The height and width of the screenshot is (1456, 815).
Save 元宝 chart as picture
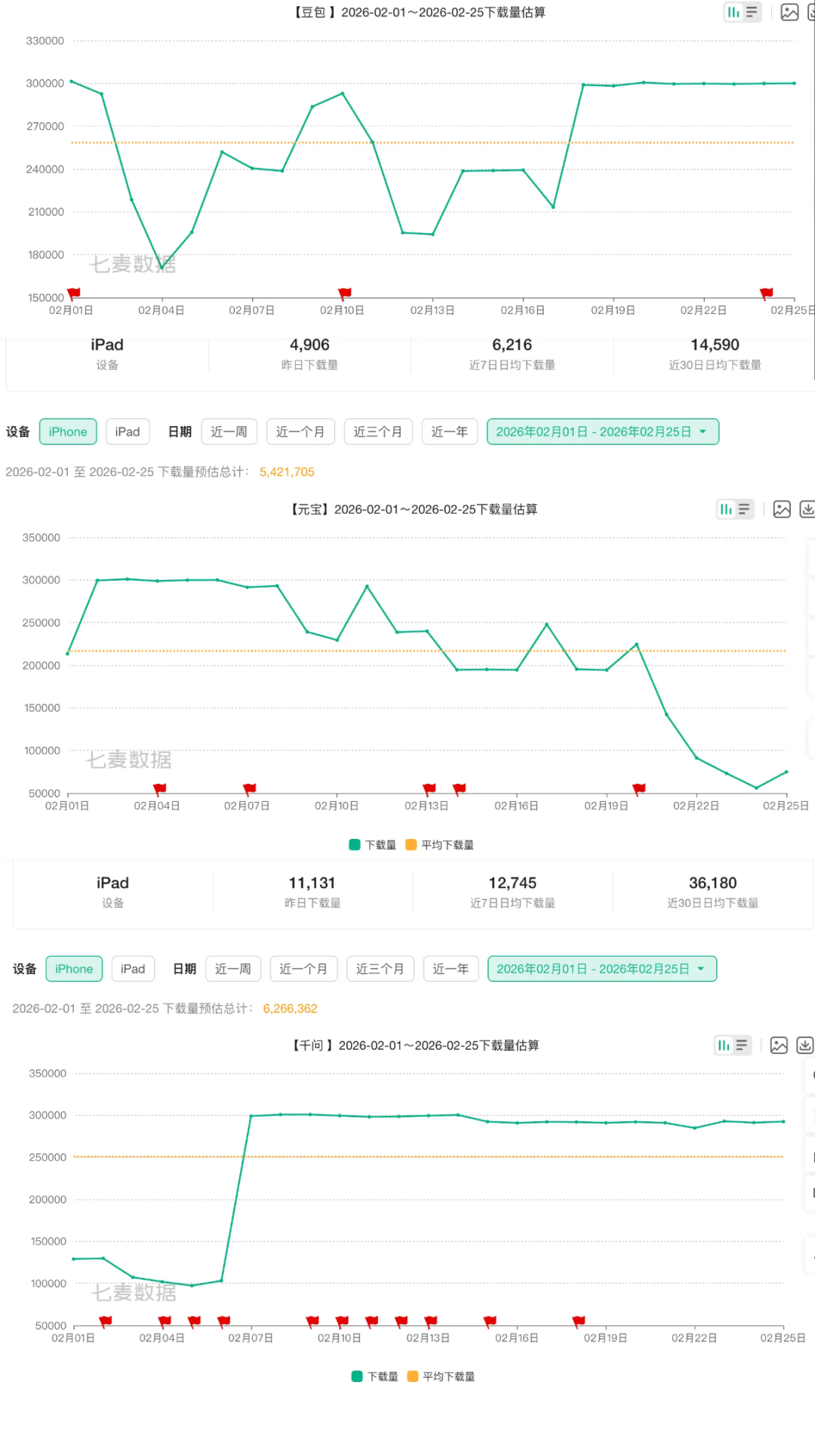782,509
